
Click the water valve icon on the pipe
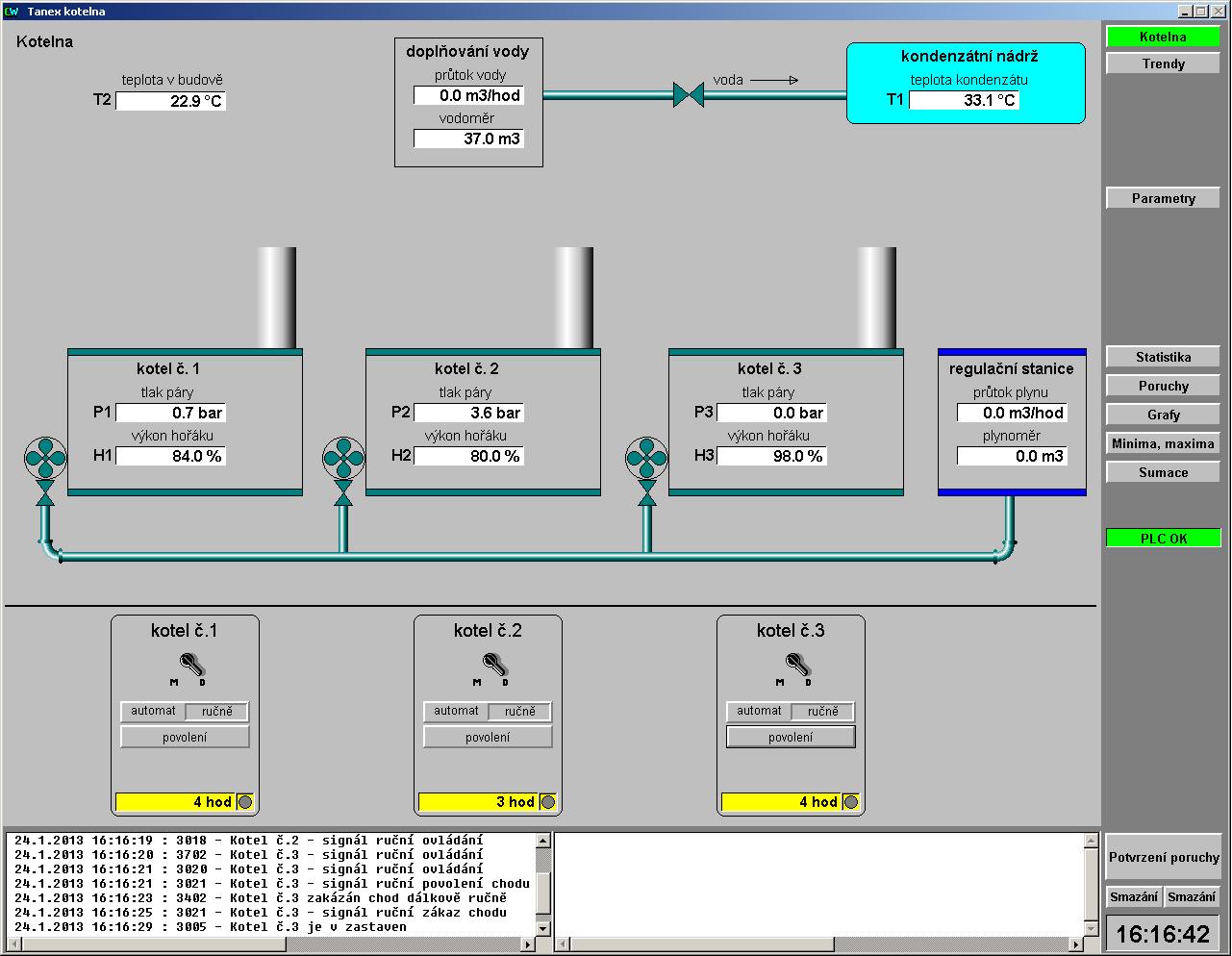[x=689, y=94]
